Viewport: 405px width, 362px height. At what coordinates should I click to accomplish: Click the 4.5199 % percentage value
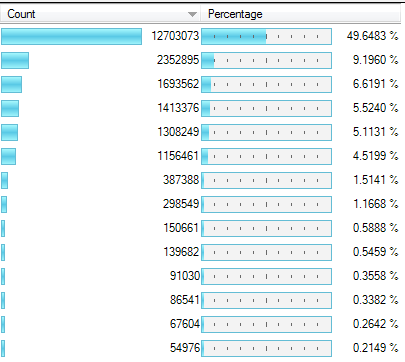click(375, 156)
